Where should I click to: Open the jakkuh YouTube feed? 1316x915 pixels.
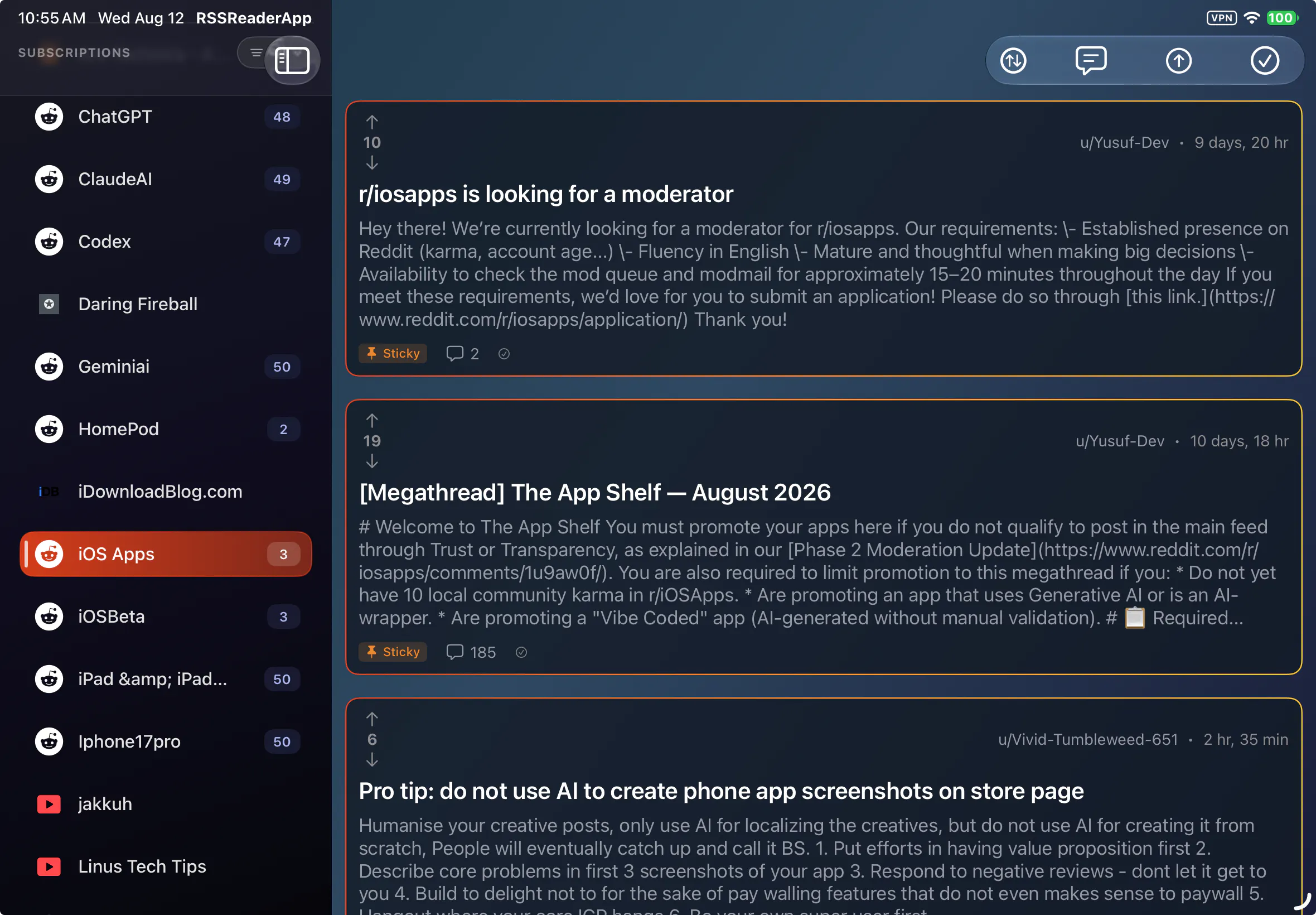166,804
